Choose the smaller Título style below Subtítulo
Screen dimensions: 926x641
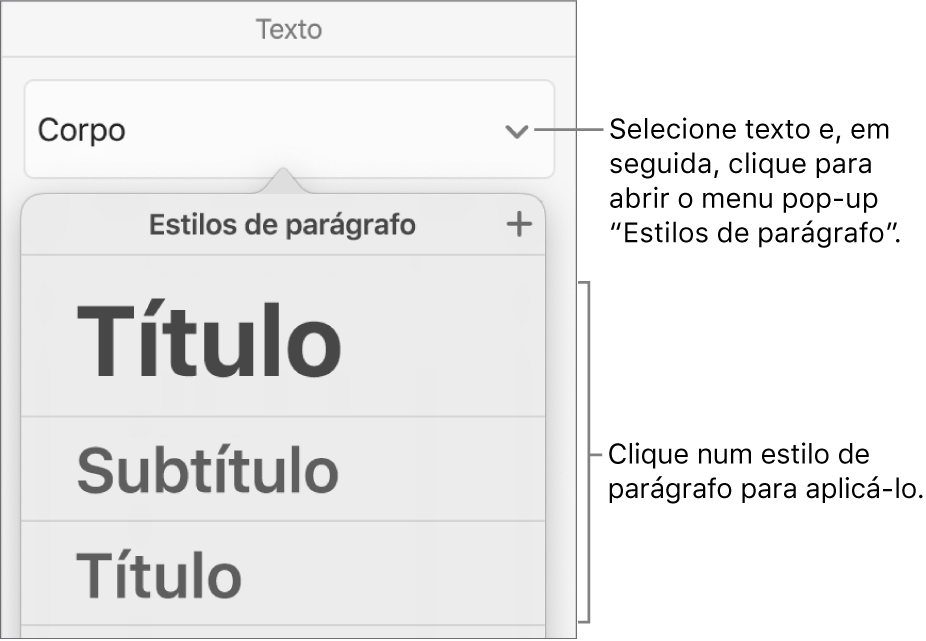[x=160, y=574]
